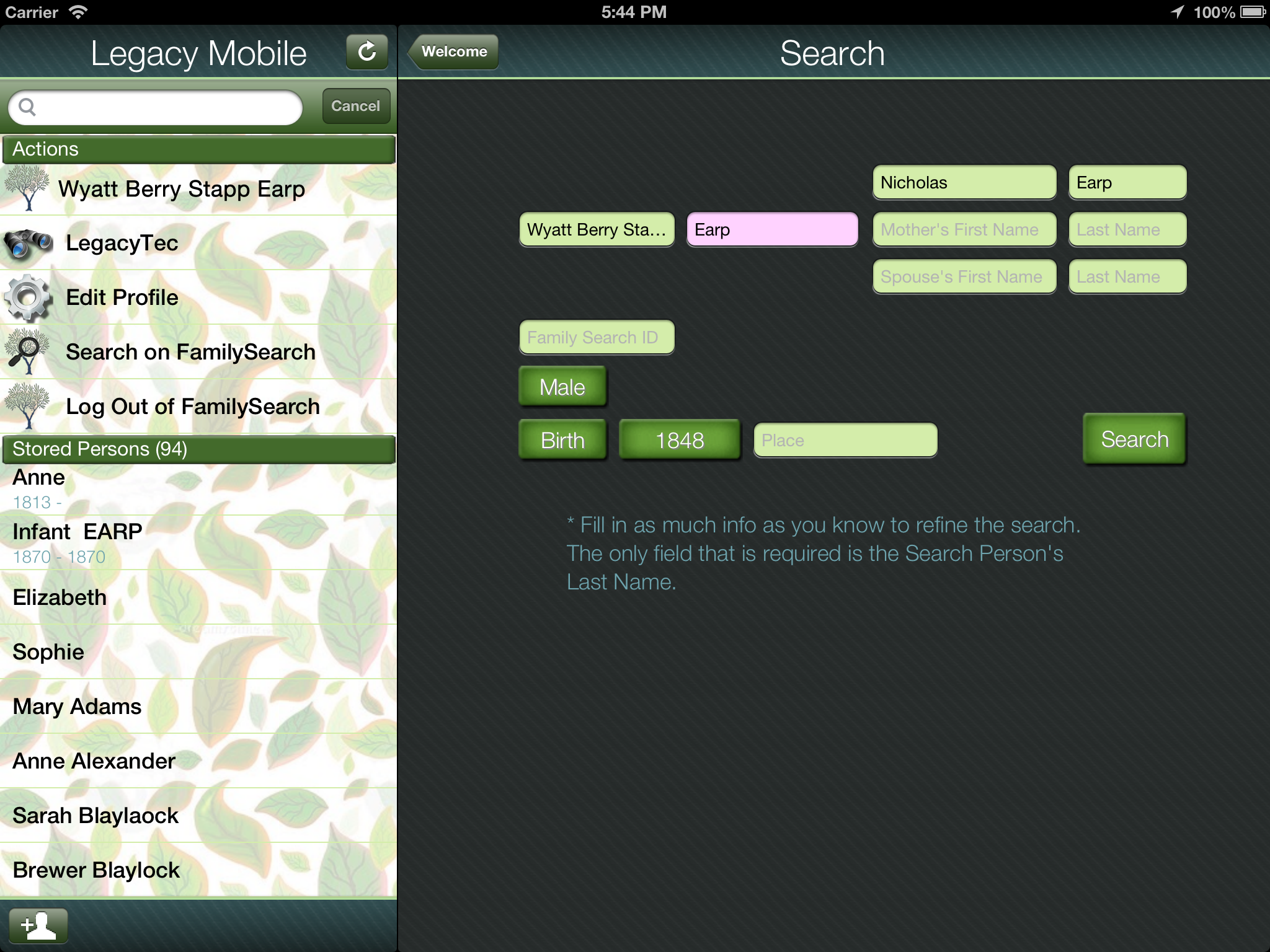Image resolution: width=1270 pixels, height=952 pixels.
Task: Click the gear icon for Edit Profile
Action: [28, 297]
